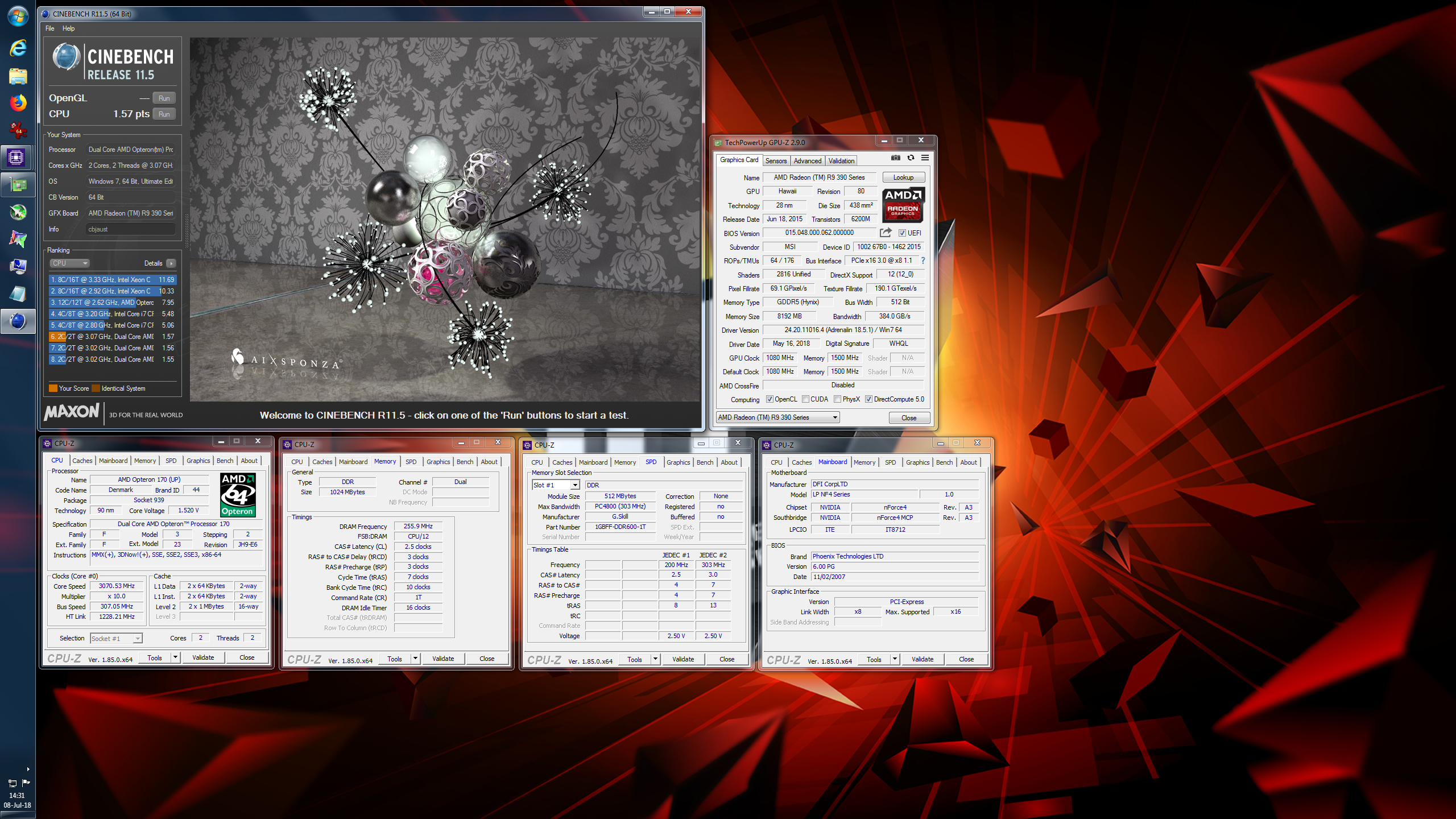Open the Action Center flag in the system tray

(x=26, y=783)
